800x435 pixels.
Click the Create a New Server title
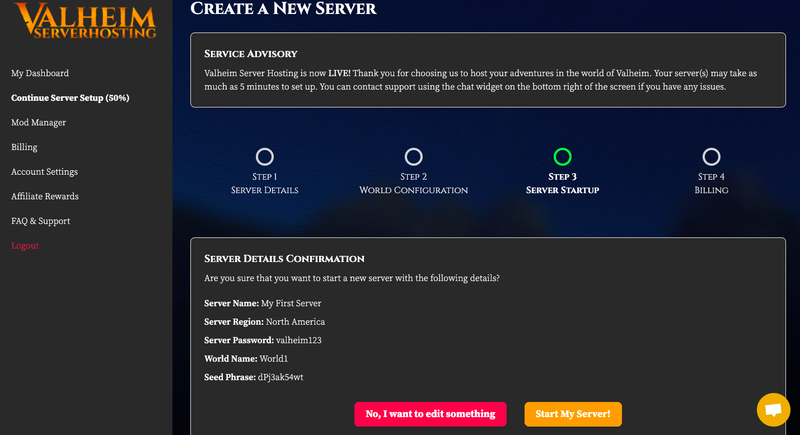[x=283, y=9]
